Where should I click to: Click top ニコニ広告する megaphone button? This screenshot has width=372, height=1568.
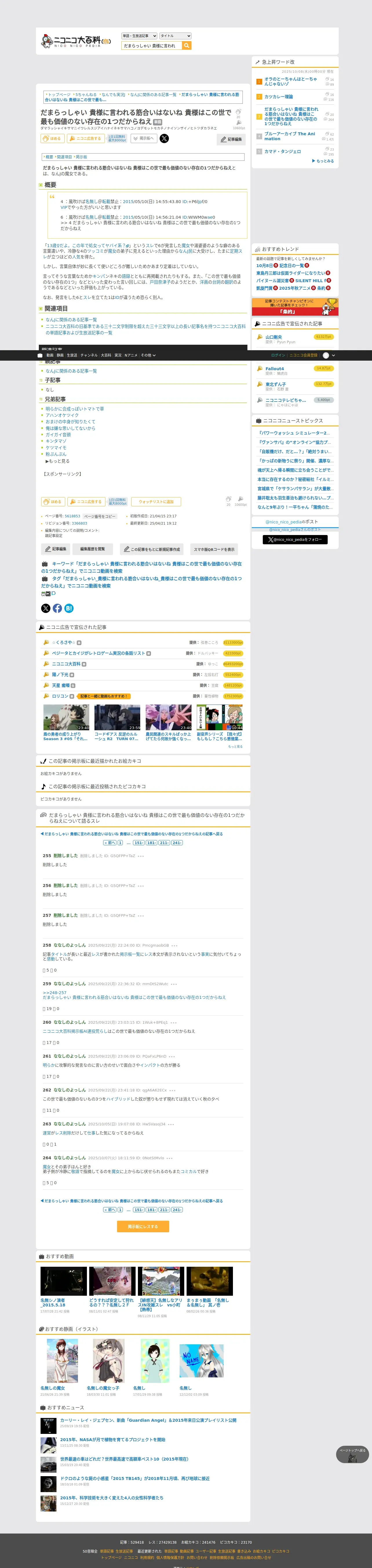pos(85,139)
